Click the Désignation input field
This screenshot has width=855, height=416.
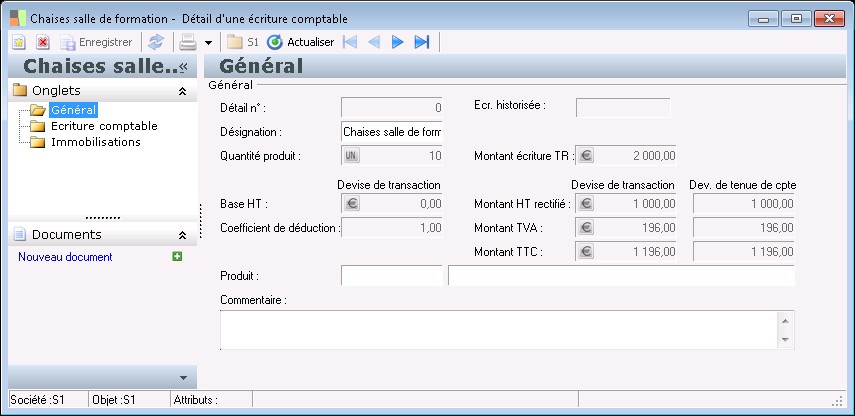[392, 131]
